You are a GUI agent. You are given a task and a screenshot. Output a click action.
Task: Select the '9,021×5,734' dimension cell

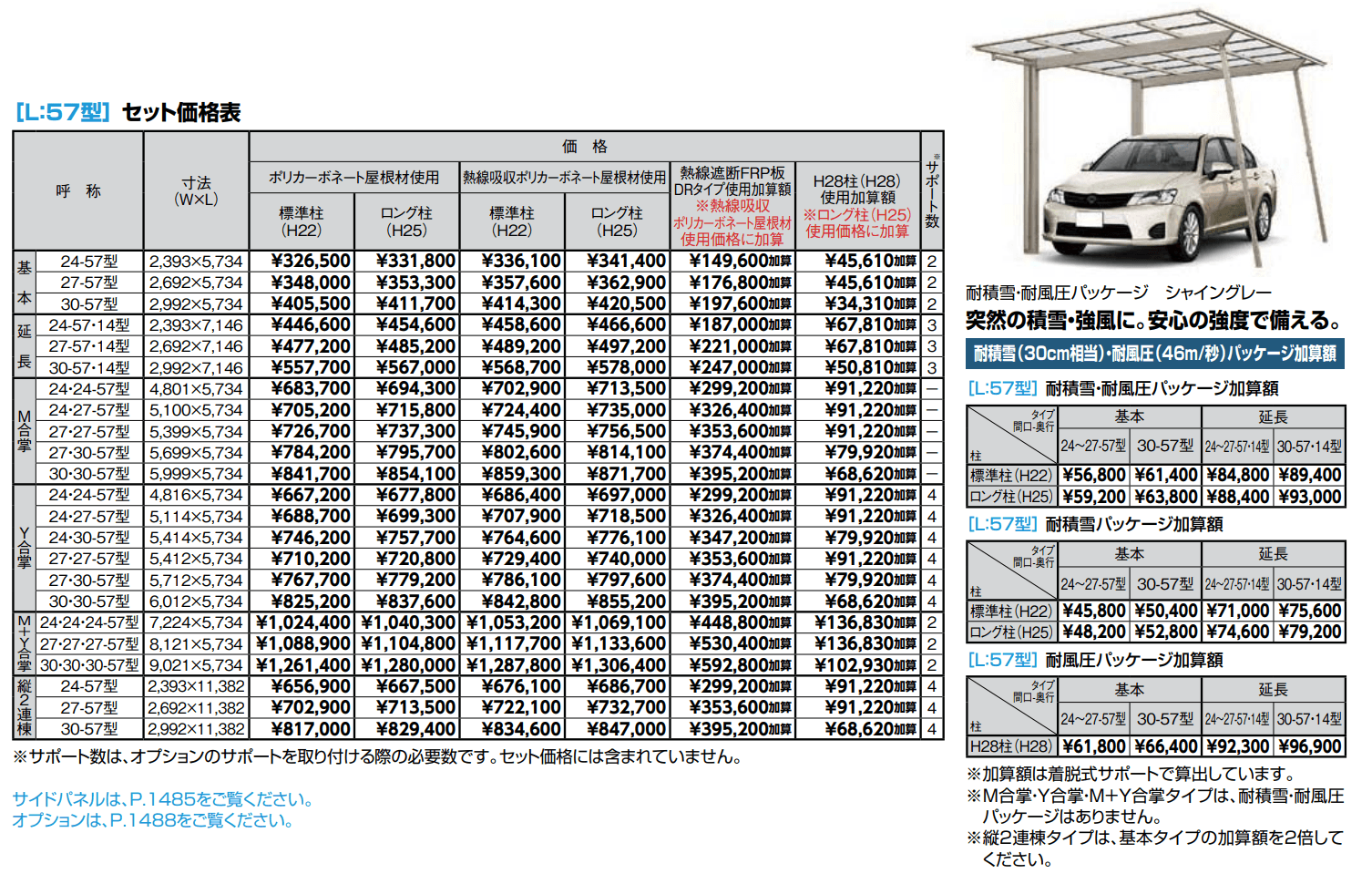coord(196,665)
